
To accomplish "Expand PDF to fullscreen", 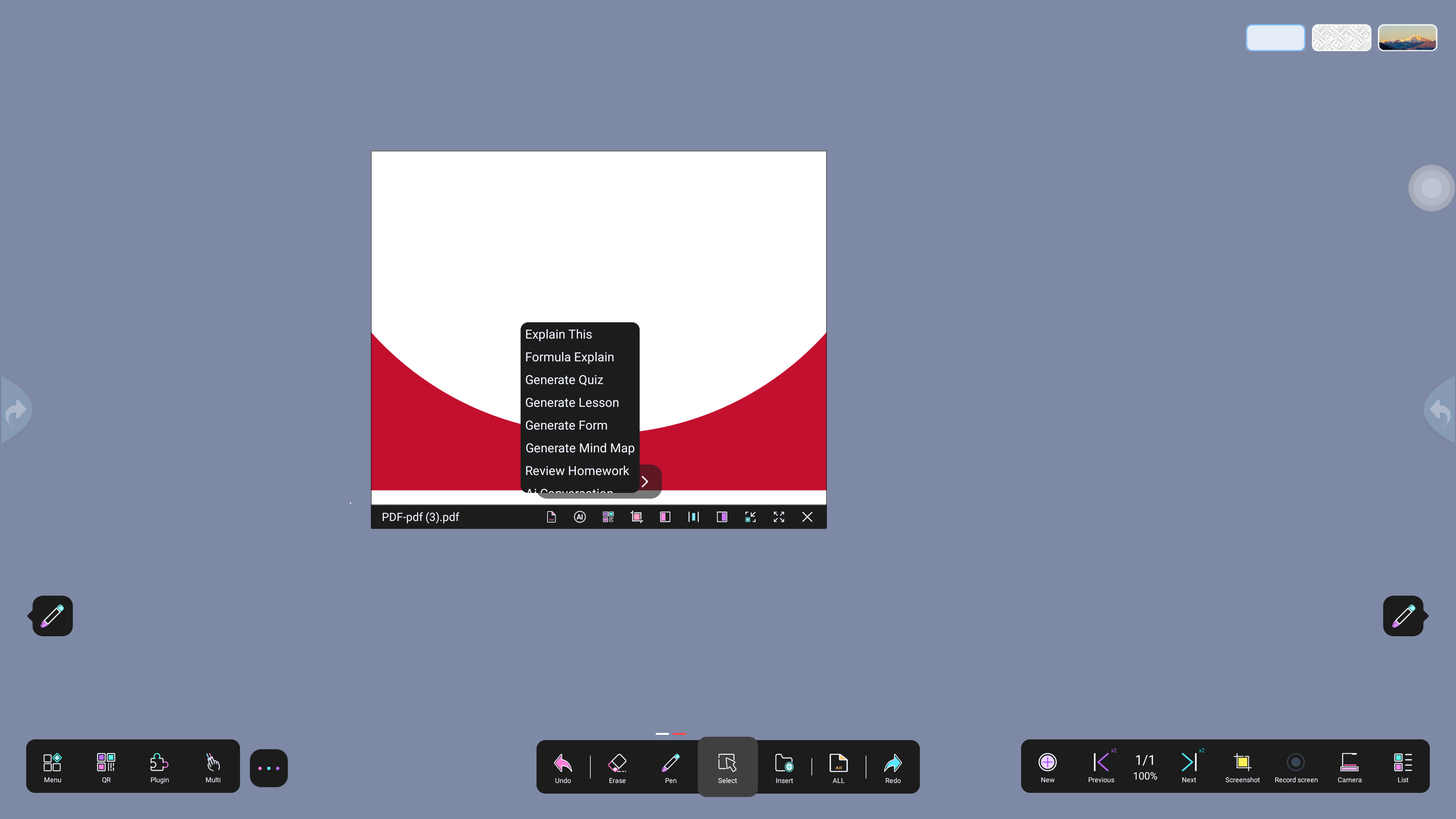I will [x=779, y=516].
